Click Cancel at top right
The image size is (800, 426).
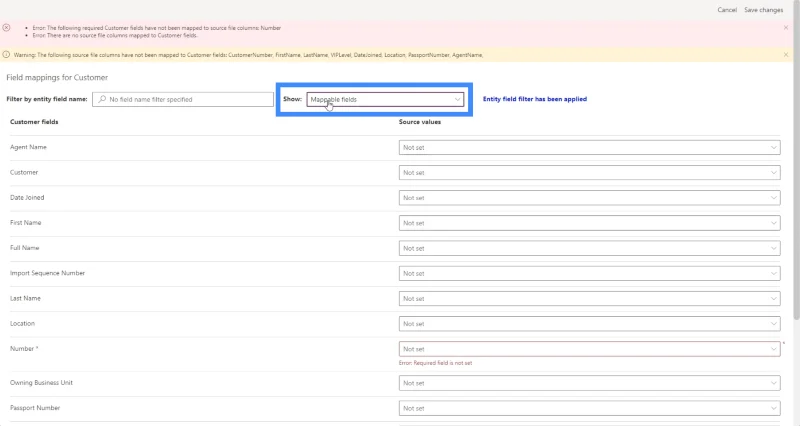tap(727, 10)
